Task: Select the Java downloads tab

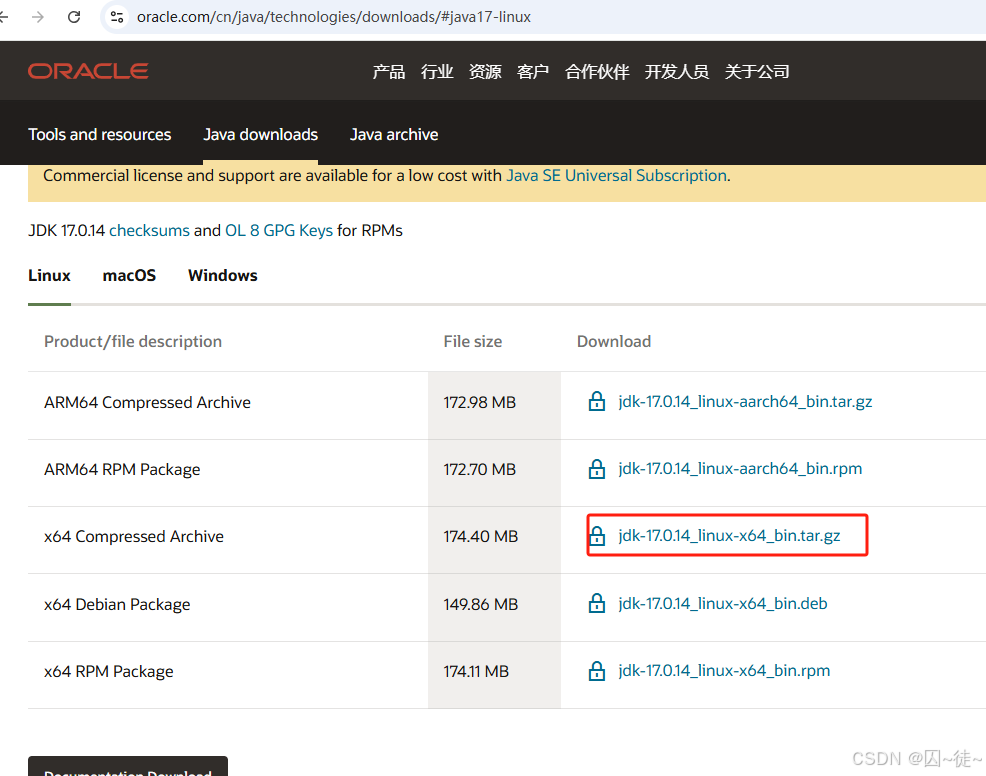Action: coord(260,135)
